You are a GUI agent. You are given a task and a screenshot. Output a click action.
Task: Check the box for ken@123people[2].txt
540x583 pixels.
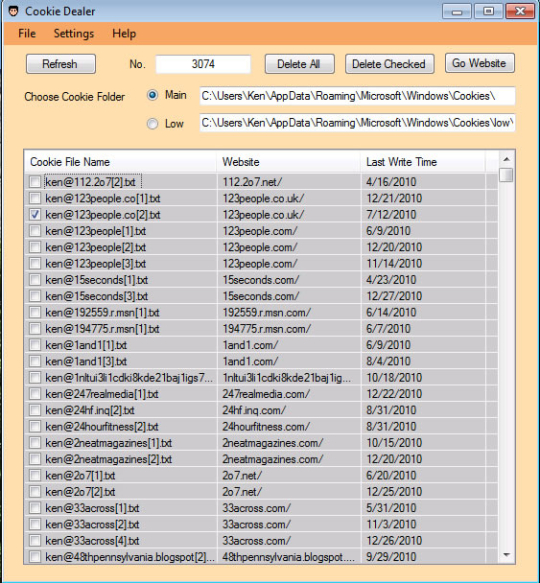pyautogui.click(x=35, y=247)
